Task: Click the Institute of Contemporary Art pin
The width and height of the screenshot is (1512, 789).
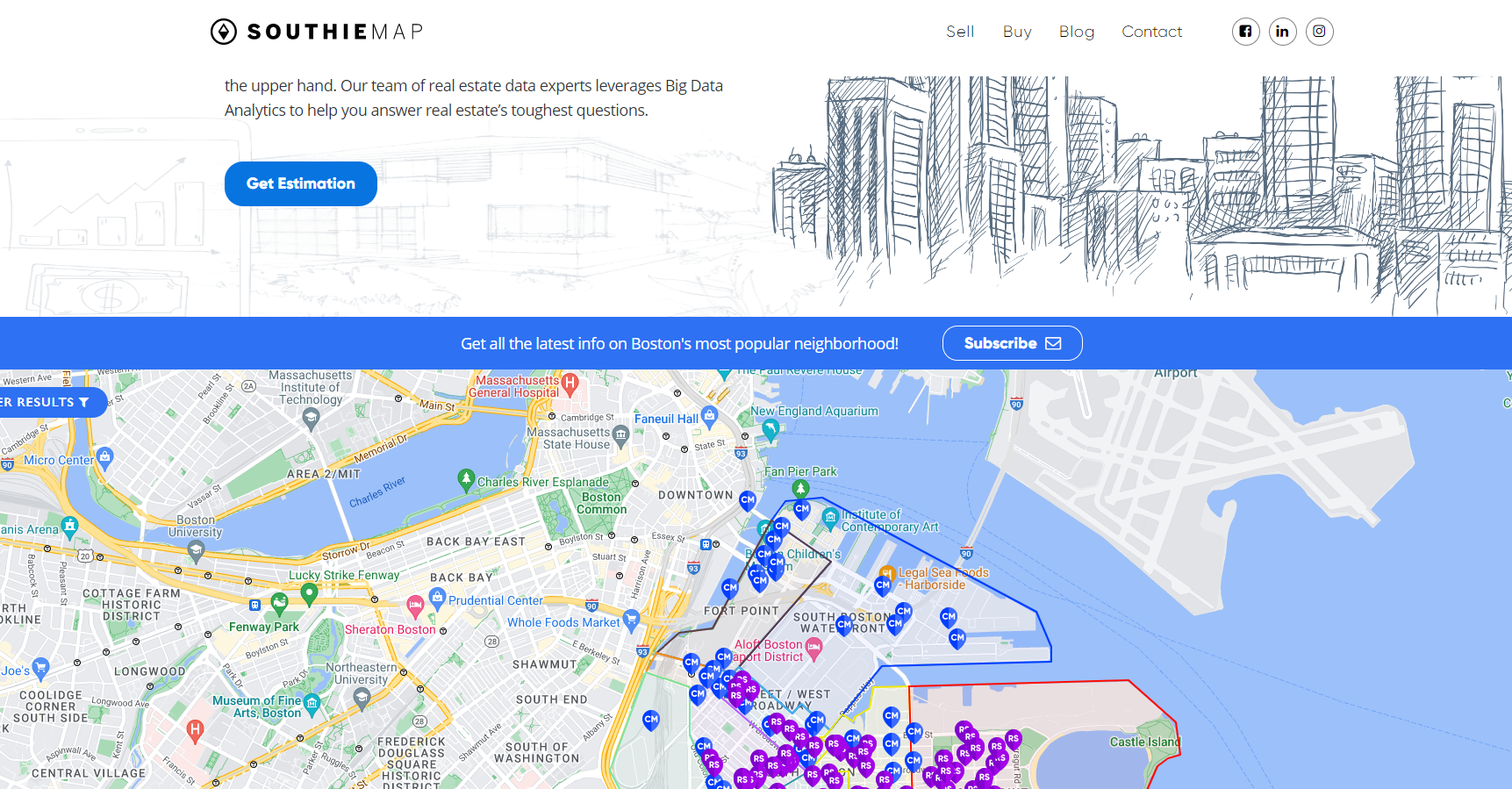Action: [x=830, y=519]
